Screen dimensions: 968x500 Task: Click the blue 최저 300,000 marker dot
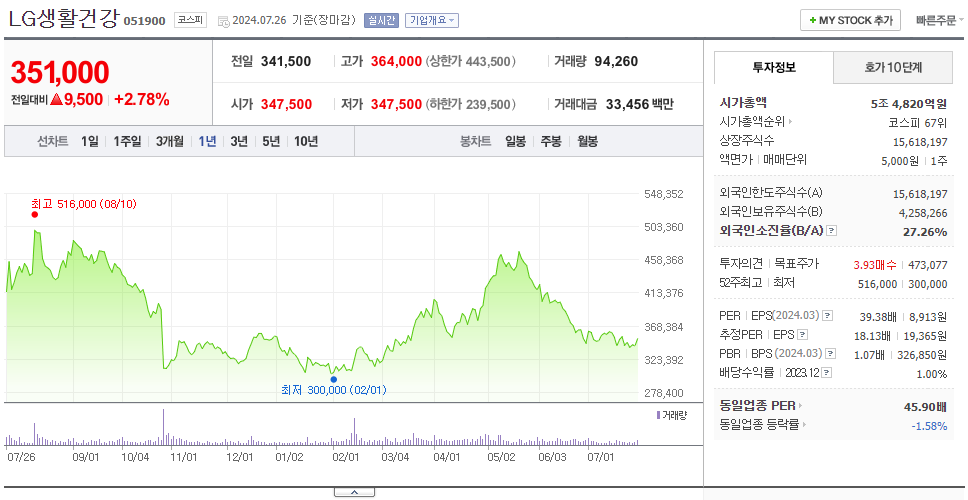point(333,379)
